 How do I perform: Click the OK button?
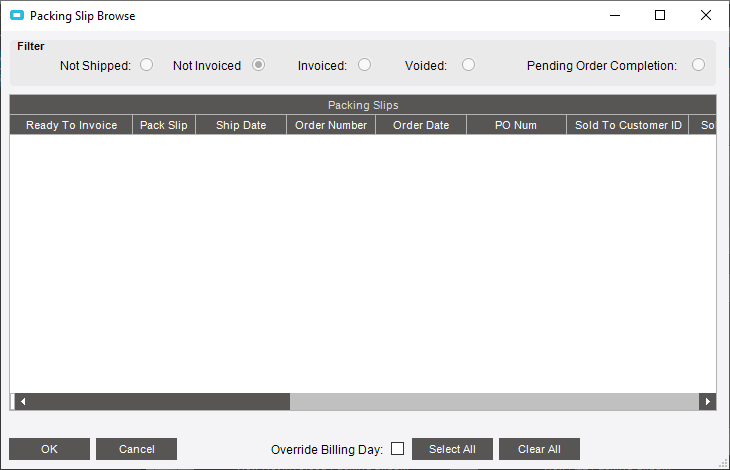point(49,449)
